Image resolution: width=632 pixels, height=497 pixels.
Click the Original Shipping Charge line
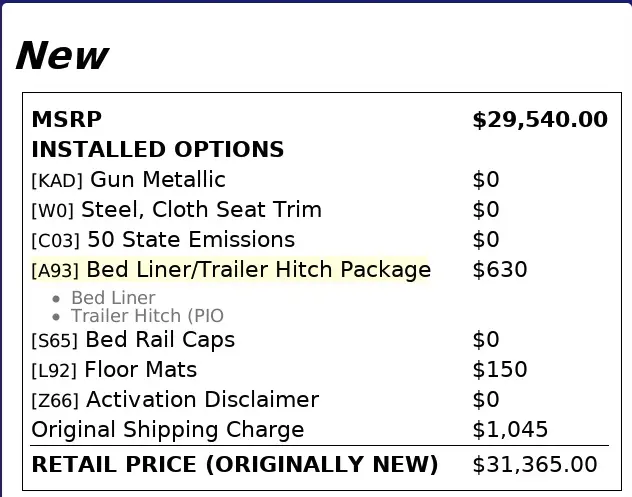coord(168,430)
